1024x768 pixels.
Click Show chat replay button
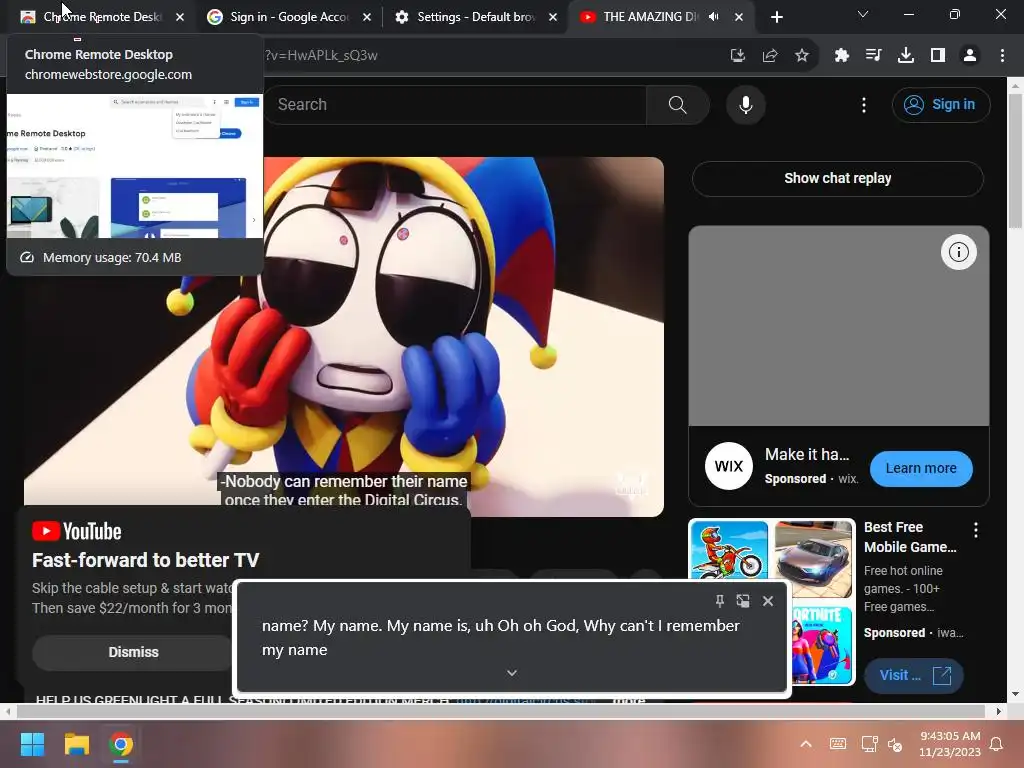pos(838,178)
